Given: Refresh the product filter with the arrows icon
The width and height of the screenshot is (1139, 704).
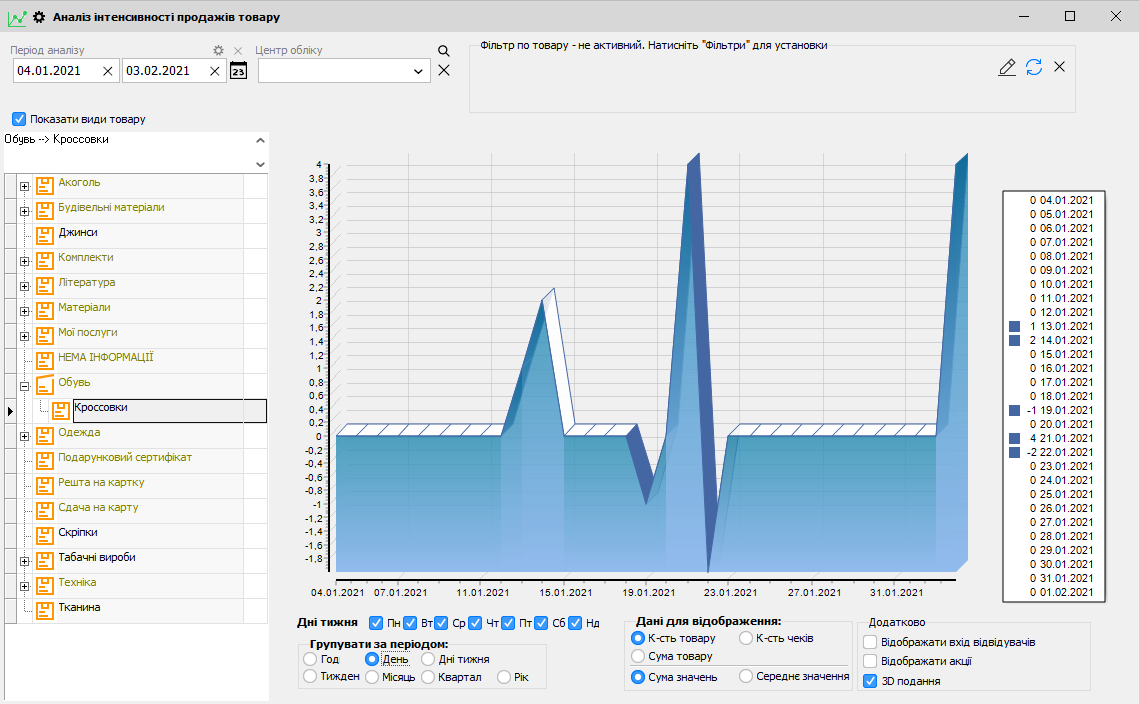Looking at the screenshot, I should 1034,67.
